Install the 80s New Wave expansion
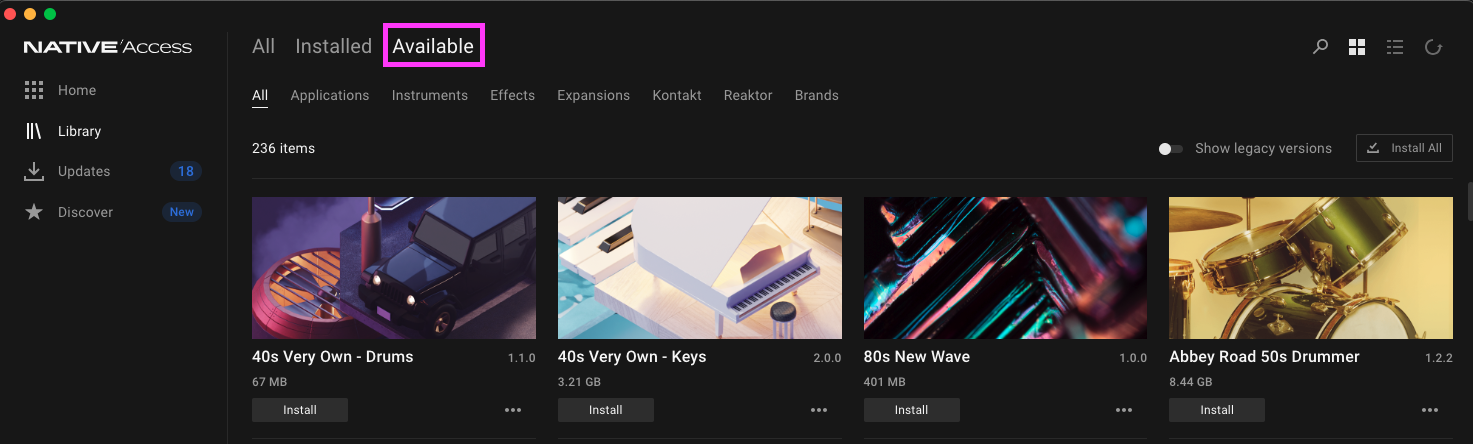Screen dimensions: 1473x444 point(911,410)
